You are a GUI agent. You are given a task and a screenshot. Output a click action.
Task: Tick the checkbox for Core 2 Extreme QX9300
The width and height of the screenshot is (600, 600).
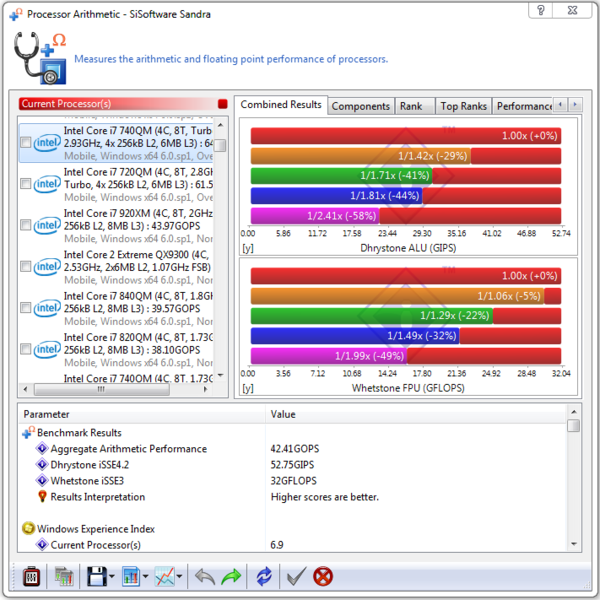26,266
